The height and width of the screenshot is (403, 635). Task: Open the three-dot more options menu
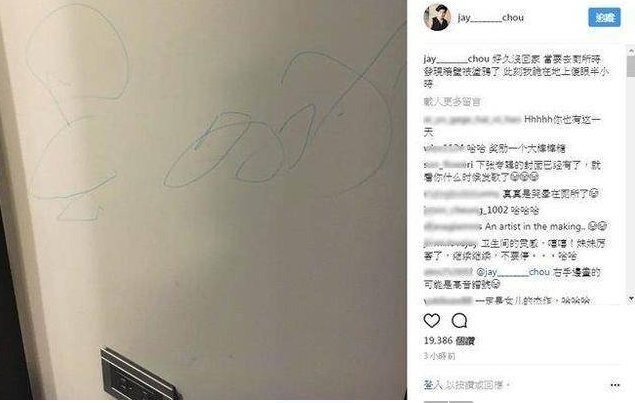point(615,385)
